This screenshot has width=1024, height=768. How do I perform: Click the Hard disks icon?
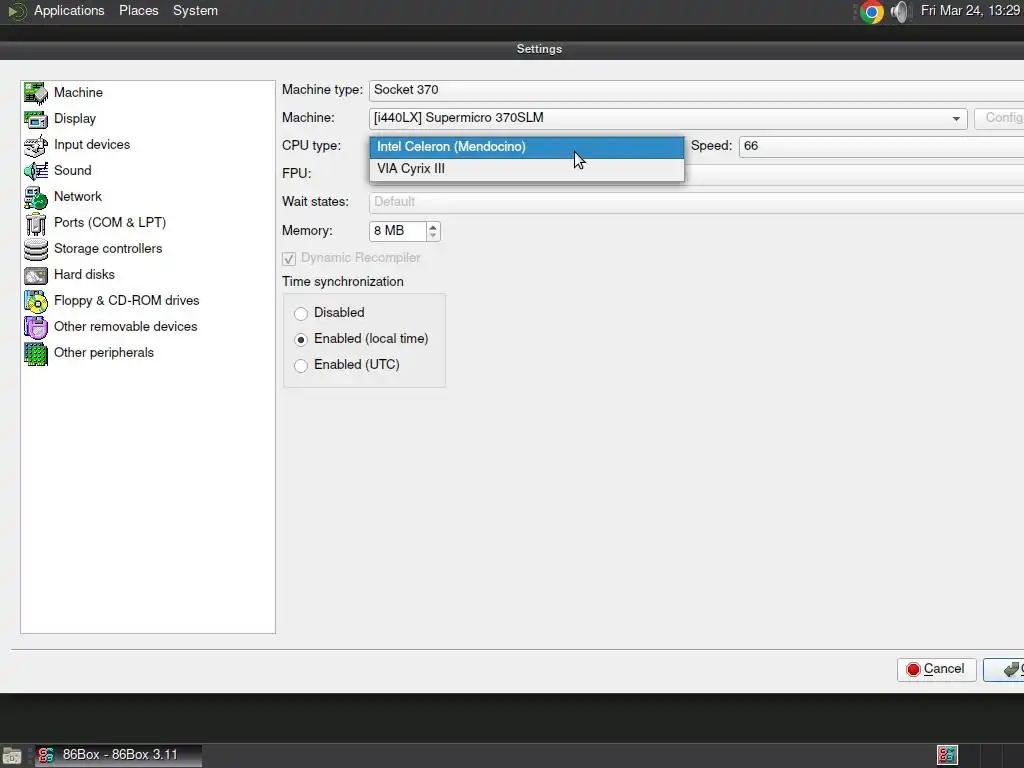(36, 275)
